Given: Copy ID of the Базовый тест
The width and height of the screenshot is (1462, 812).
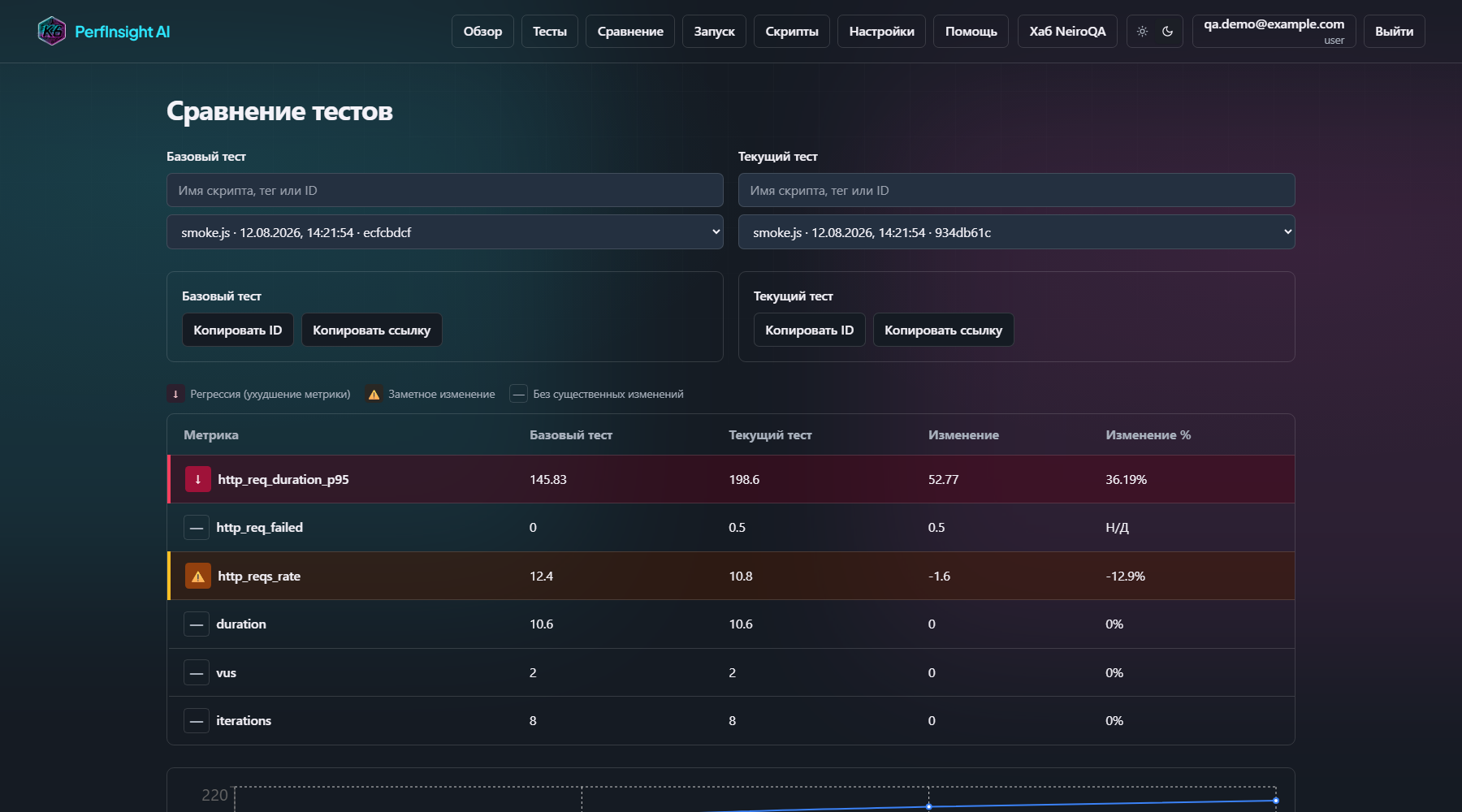Looking at the screenshot, I should click(x=238, y=330).
